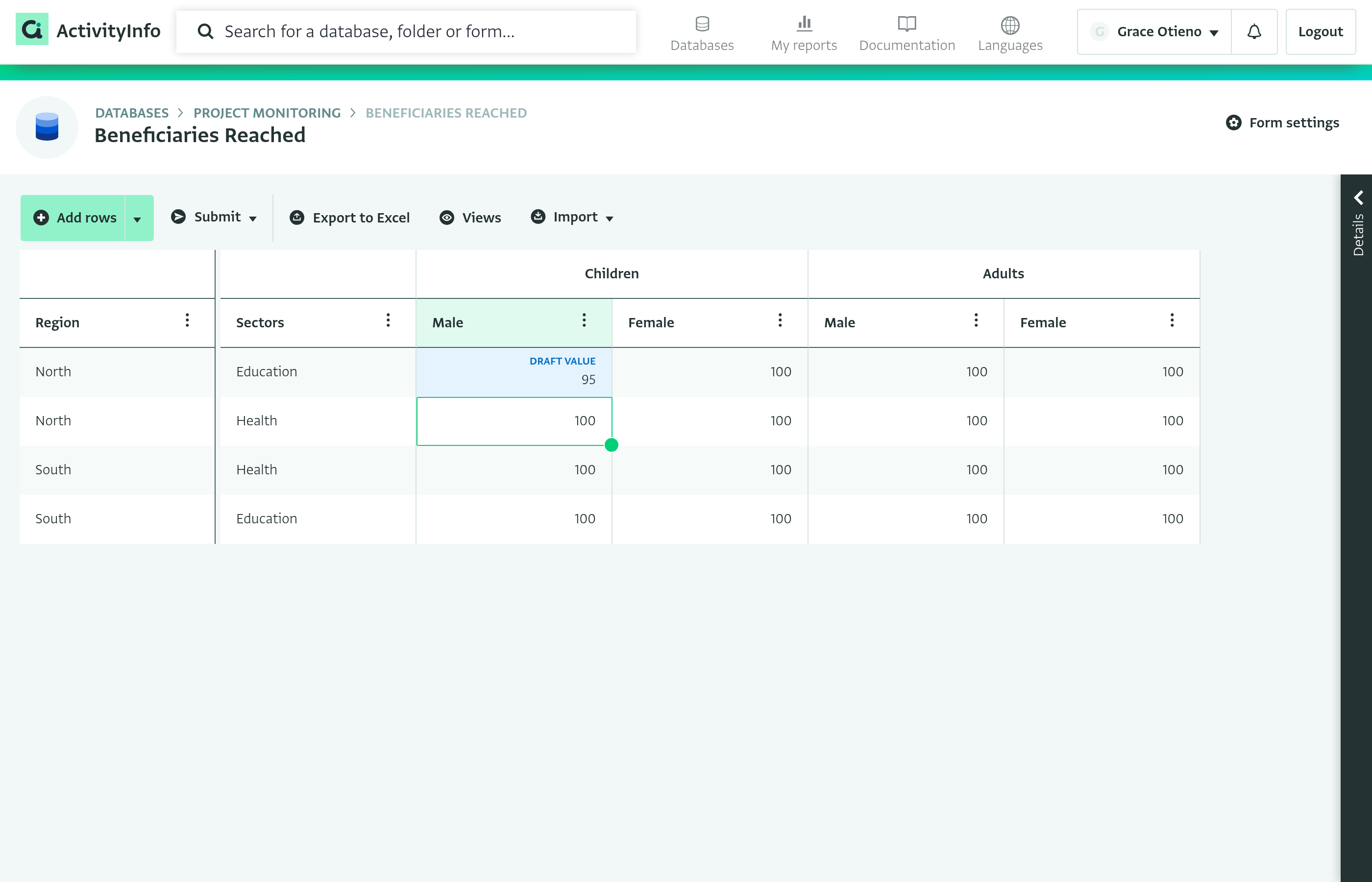
Task: Open the Grace Otieno account menu
Action: tap(1154, 31)
